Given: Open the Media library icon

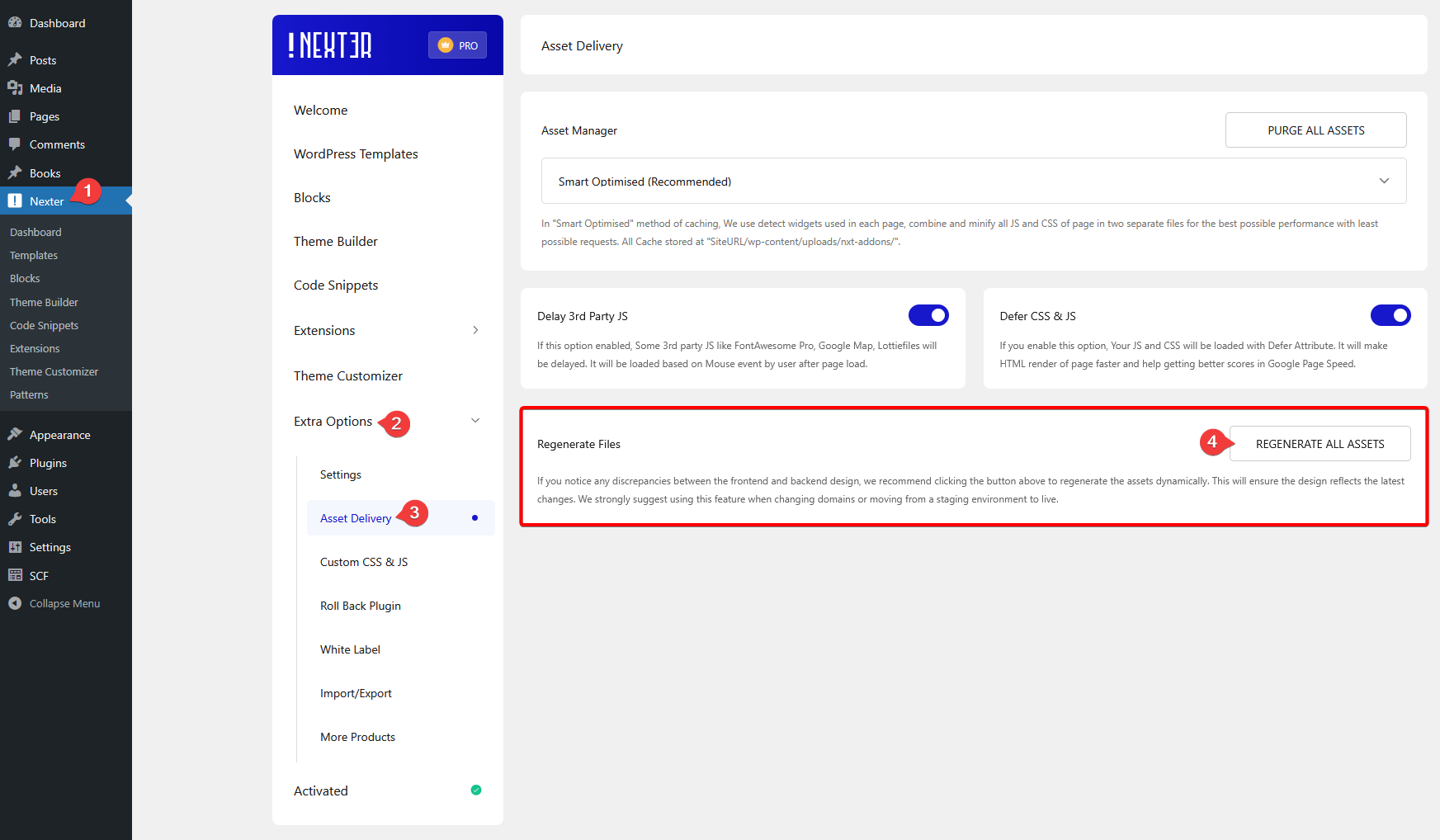Looking at the screenshot, I should click(x=17, y=87).
